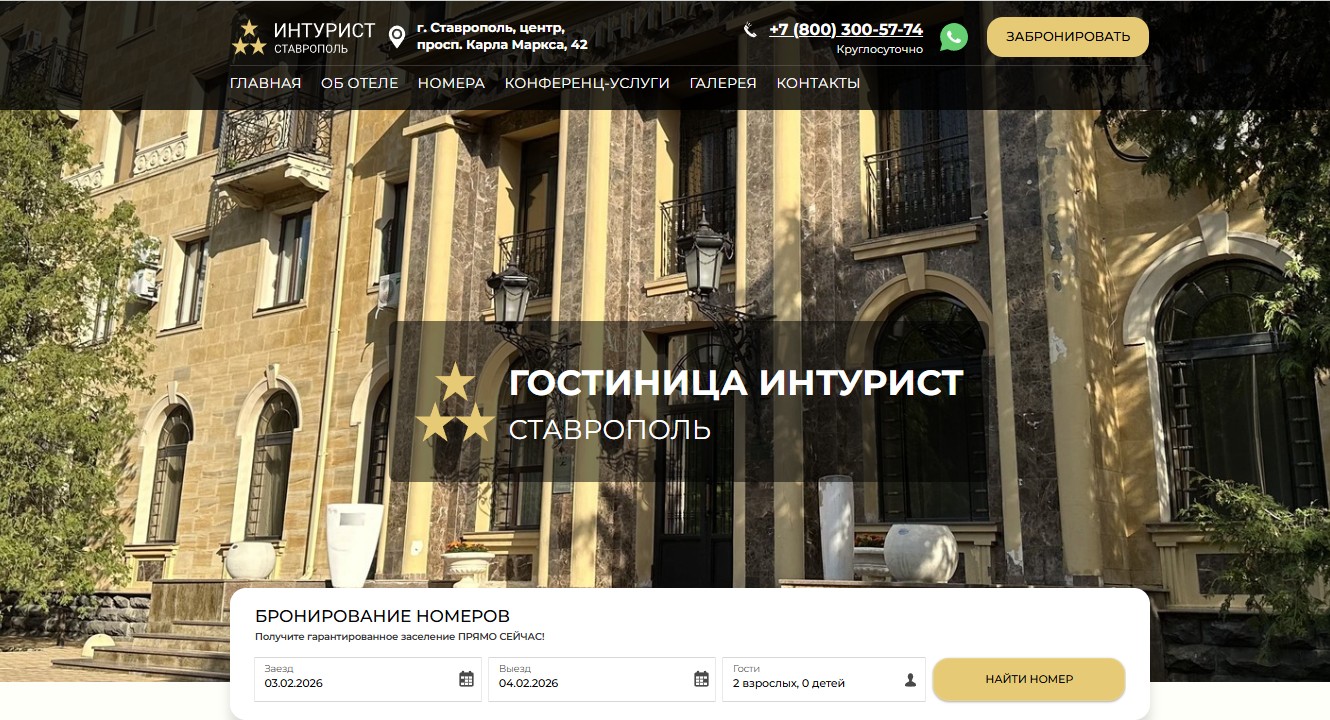
Task: Open WhatsApp chat via green icon
Action: [x=953, y=37]
